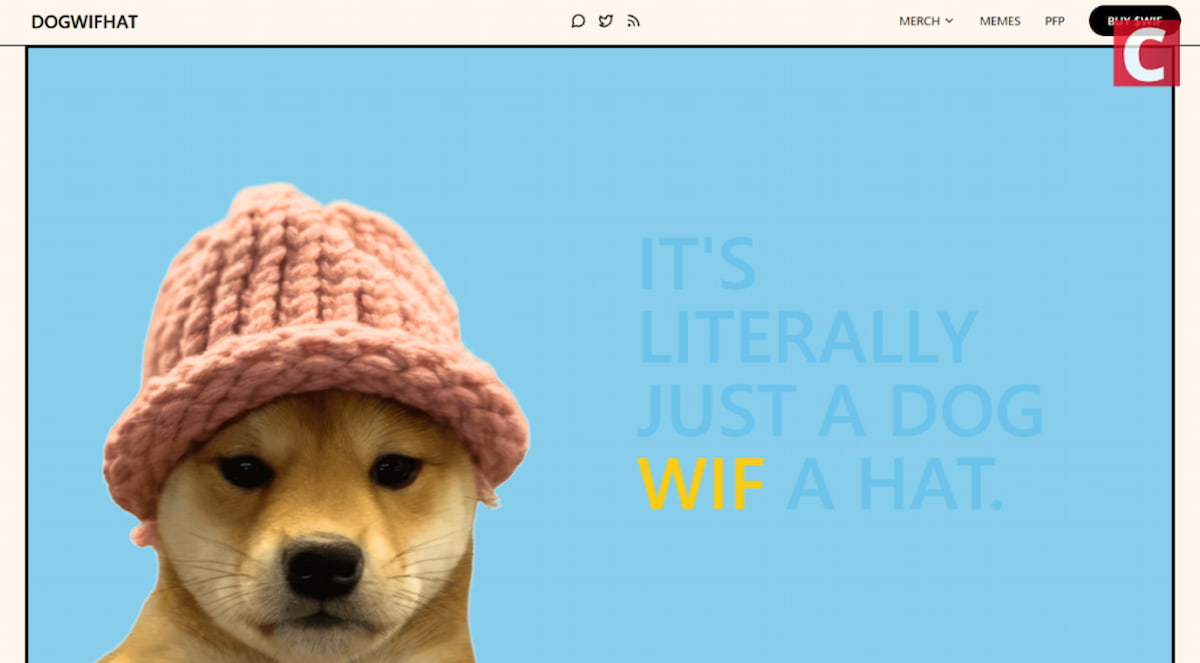Open the RSS feed icon
Screen dimensions: 1200x663
click(633, 21)
